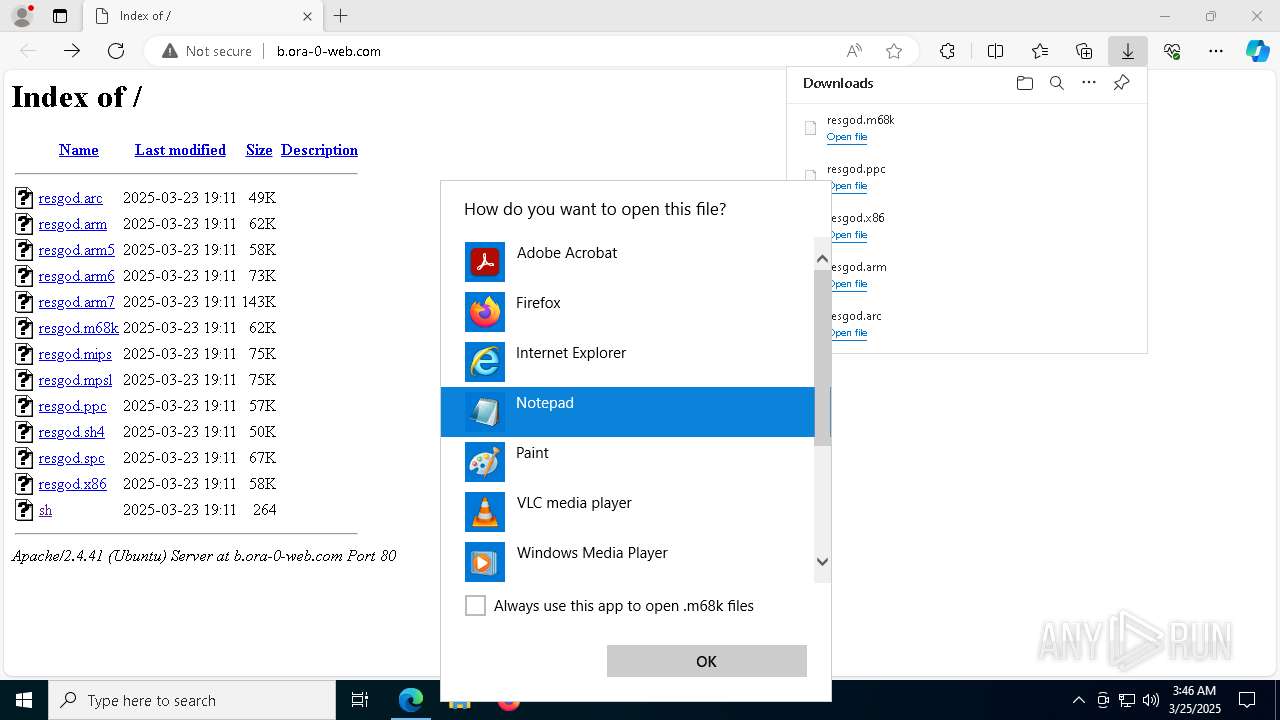Check Always use this app for .m68k files
Image resolution: width=1280 pixels, height=720 pixels.
click(476, 606)
